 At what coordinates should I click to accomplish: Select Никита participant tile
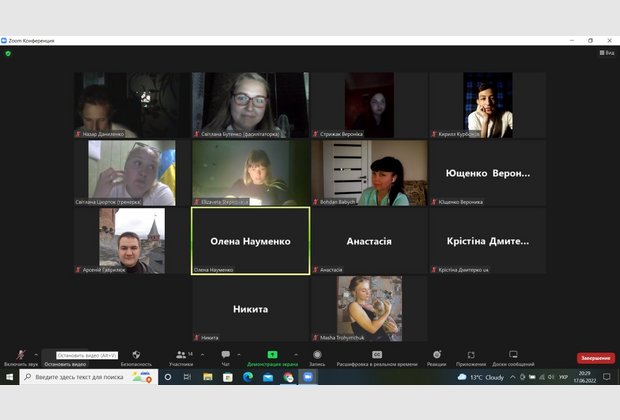click(251, 308)
